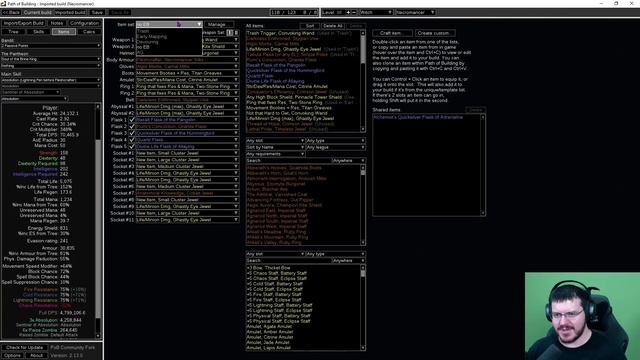Expand the Ring 1 slot dropdown

(x=187, y=87)
